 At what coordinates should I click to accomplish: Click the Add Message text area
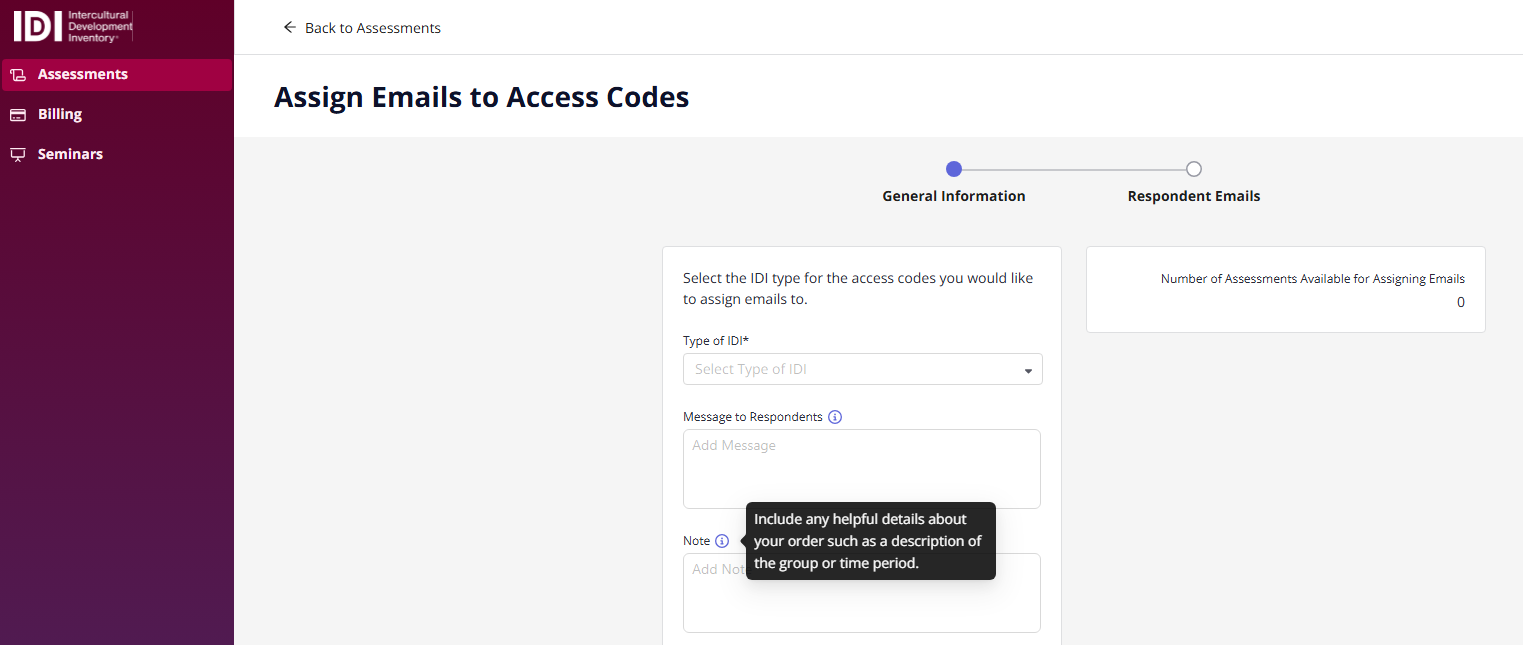862,469
